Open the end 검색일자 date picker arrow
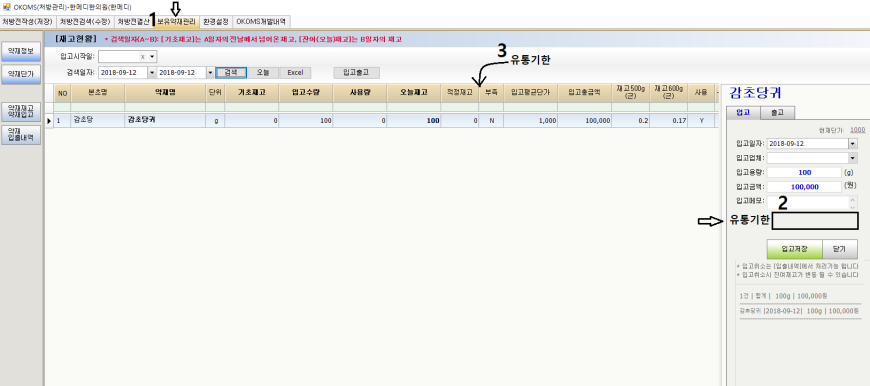 click(x=210, y=73)
